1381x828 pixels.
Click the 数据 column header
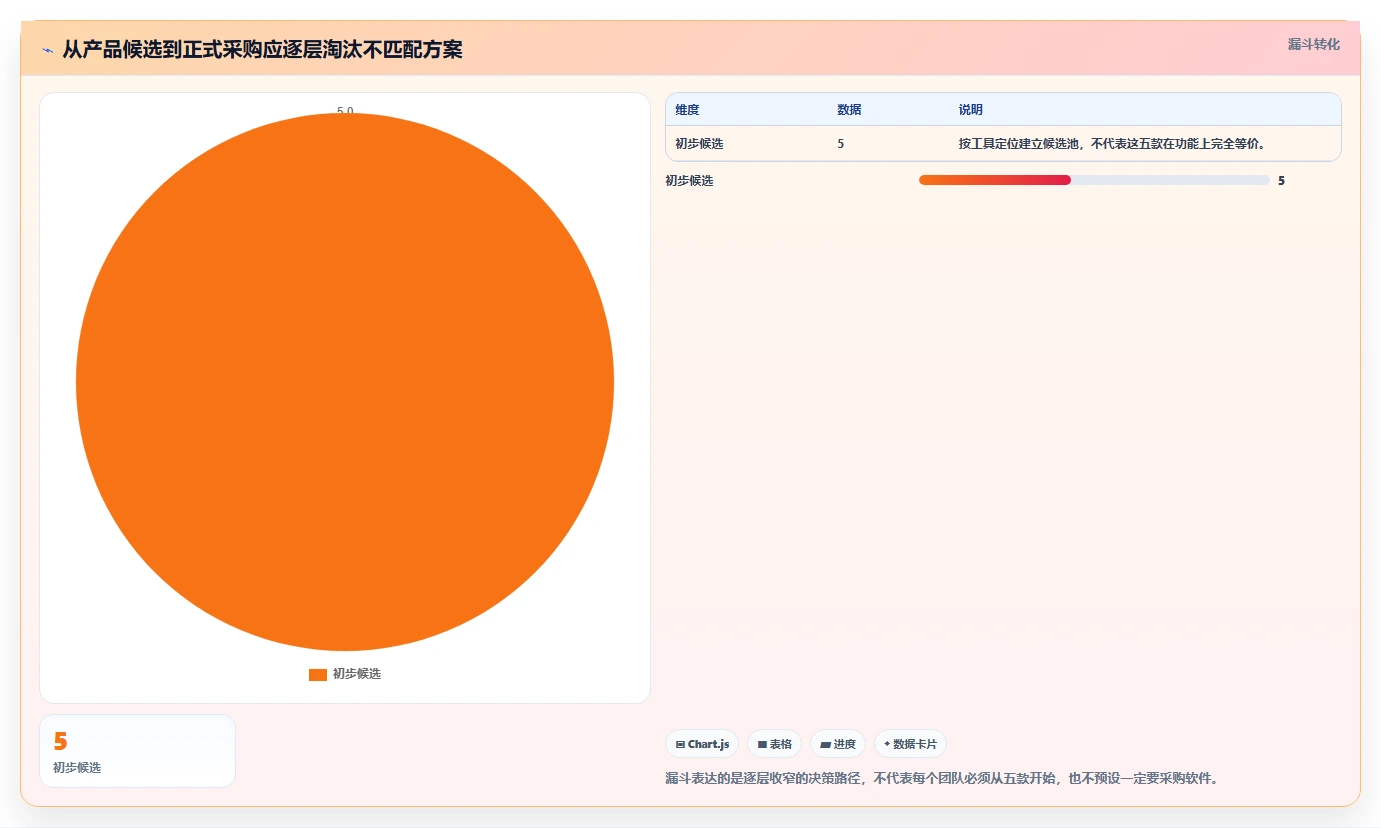[x=849, y=110]
